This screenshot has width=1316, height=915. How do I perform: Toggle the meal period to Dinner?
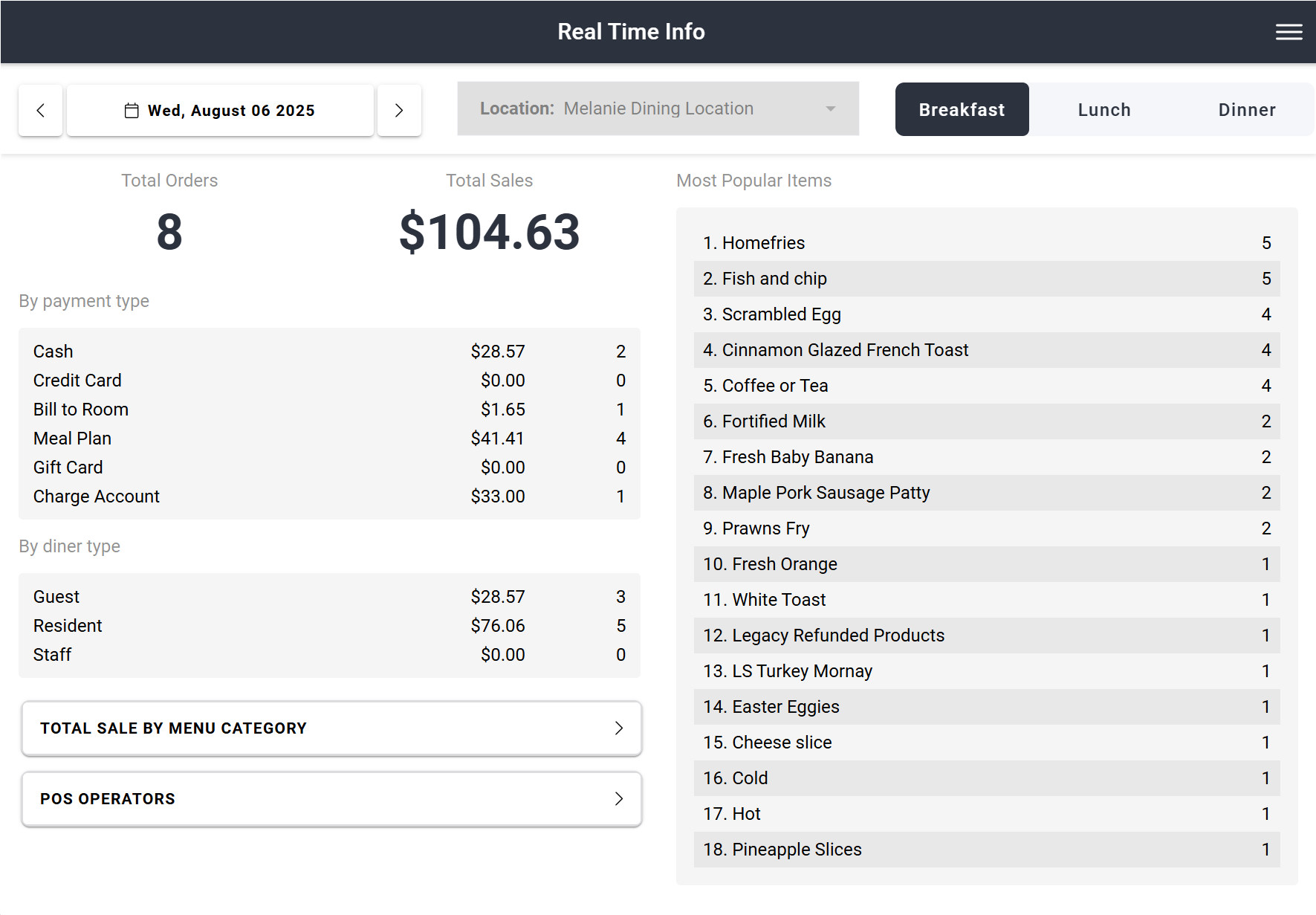(x=1247, y=109)
